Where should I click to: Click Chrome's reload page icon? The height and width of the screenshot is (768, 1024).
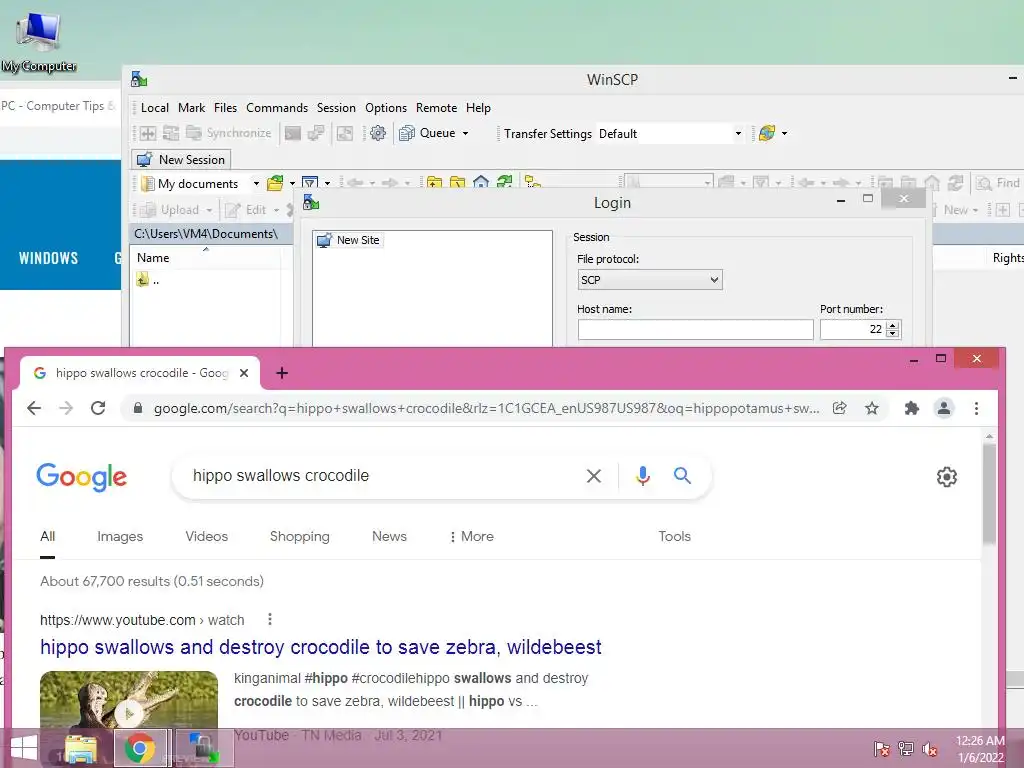point(98,408)
